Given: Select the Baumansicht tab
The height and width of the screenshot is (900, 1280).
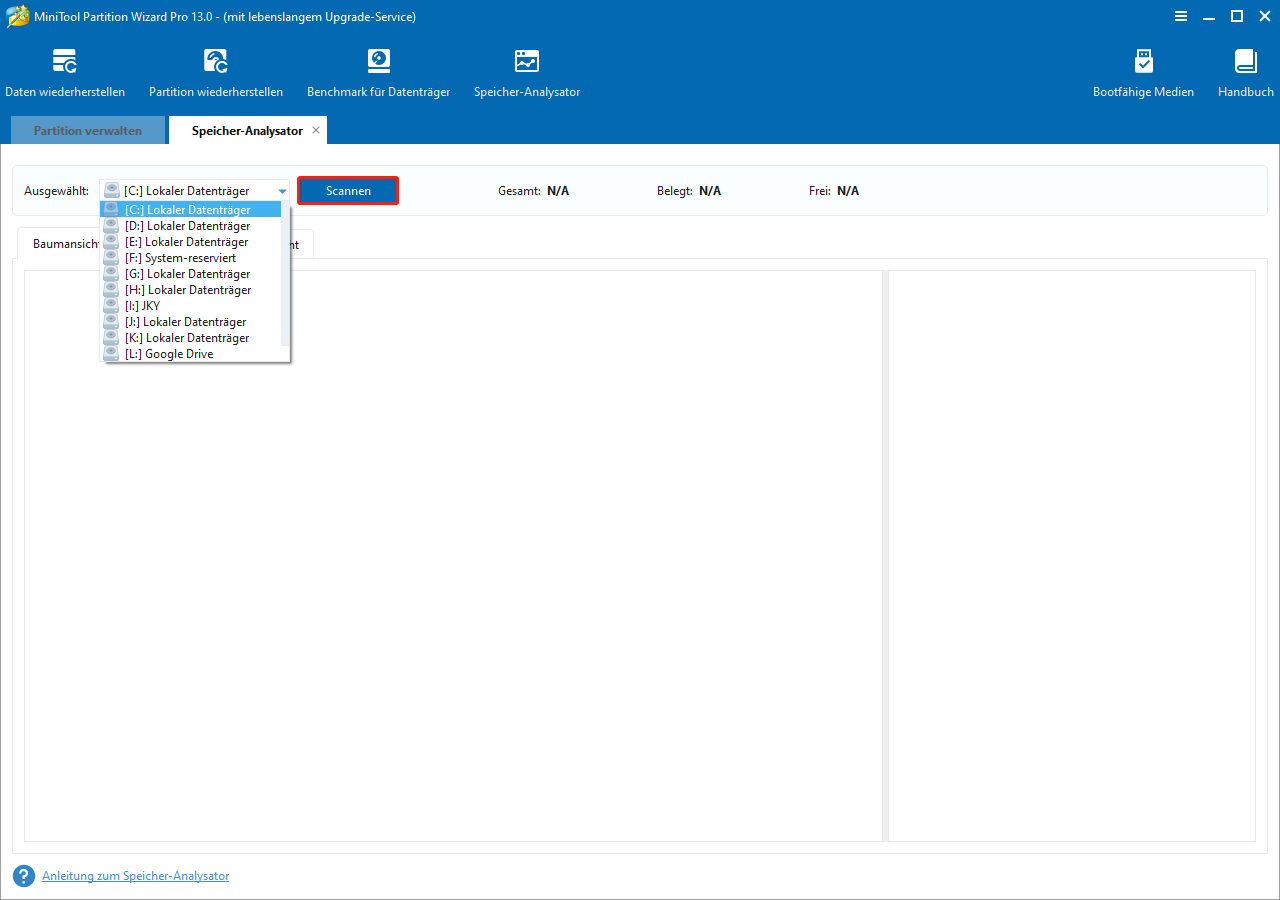Looking at the screenshot, I should point(63,243).
